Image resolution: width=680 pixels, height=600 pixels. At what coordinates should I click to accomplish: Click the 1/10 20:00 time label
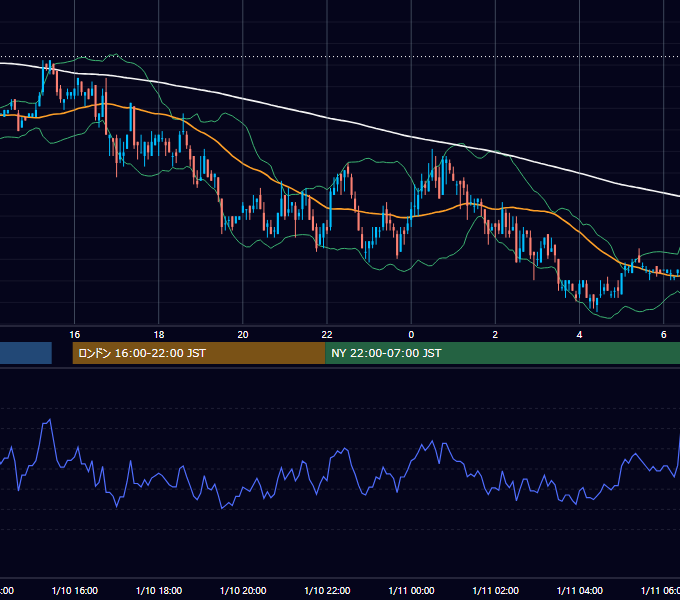pos(243,590)
